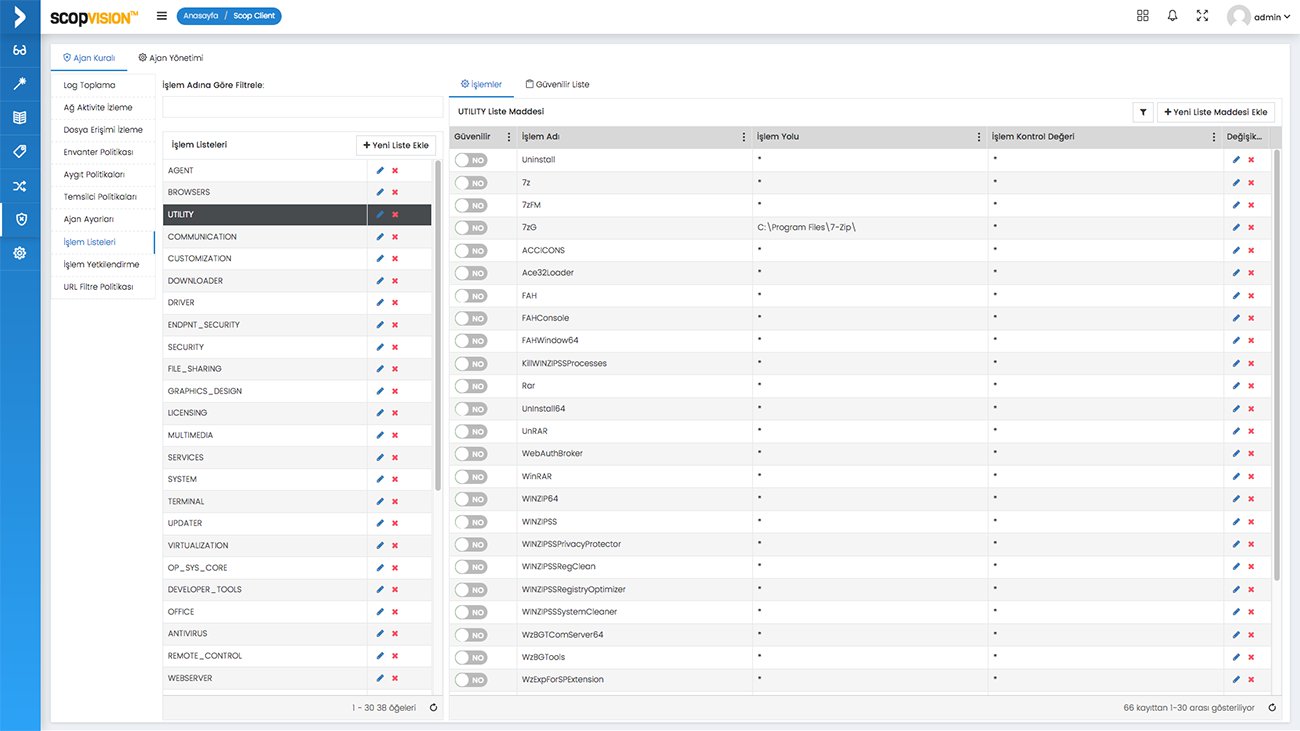Edit the WinRAR process entry
1300x731 pixels.
coord(1236,477)
